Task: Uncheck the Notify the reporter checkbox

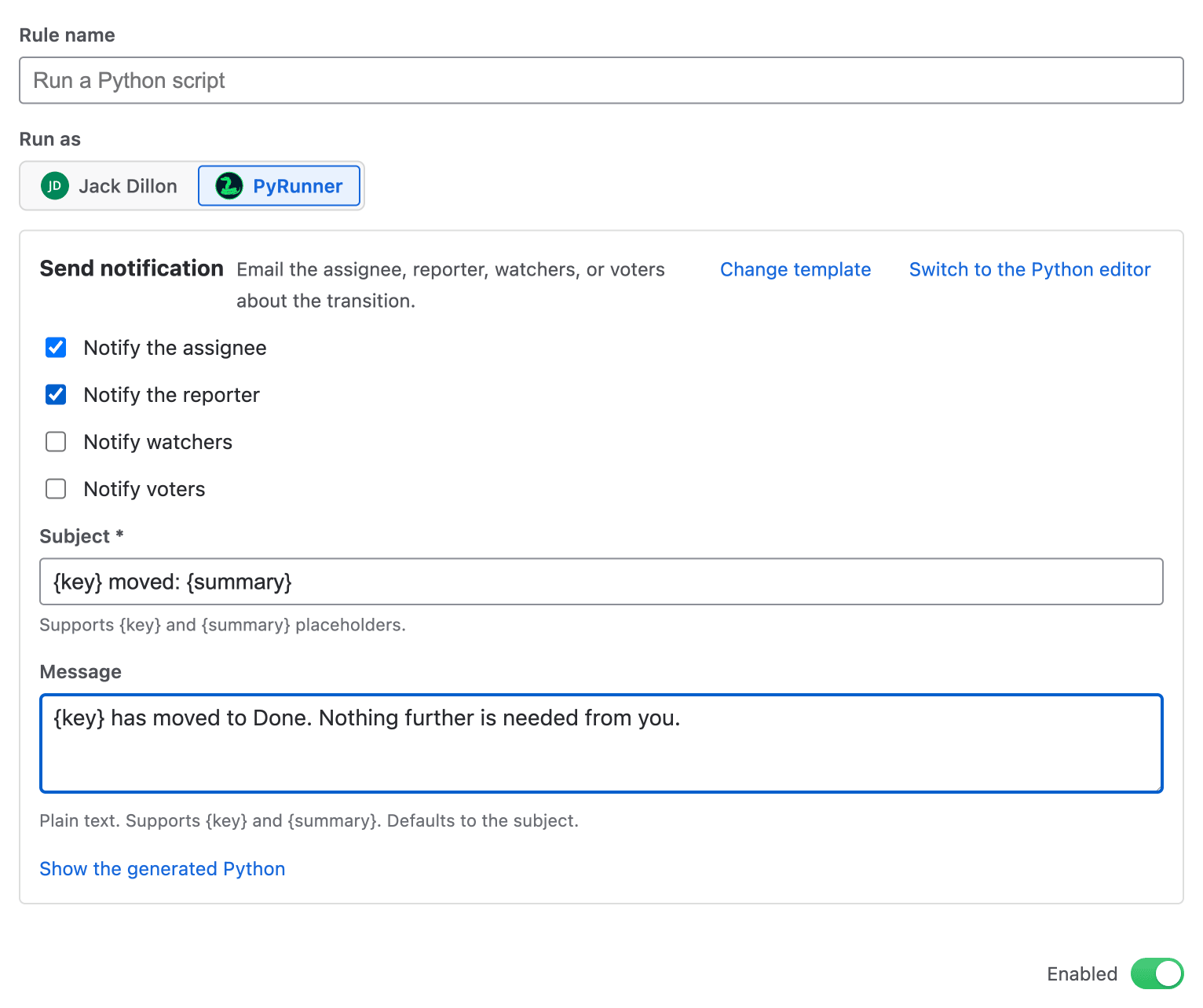Action: click(x=56, y=395)
